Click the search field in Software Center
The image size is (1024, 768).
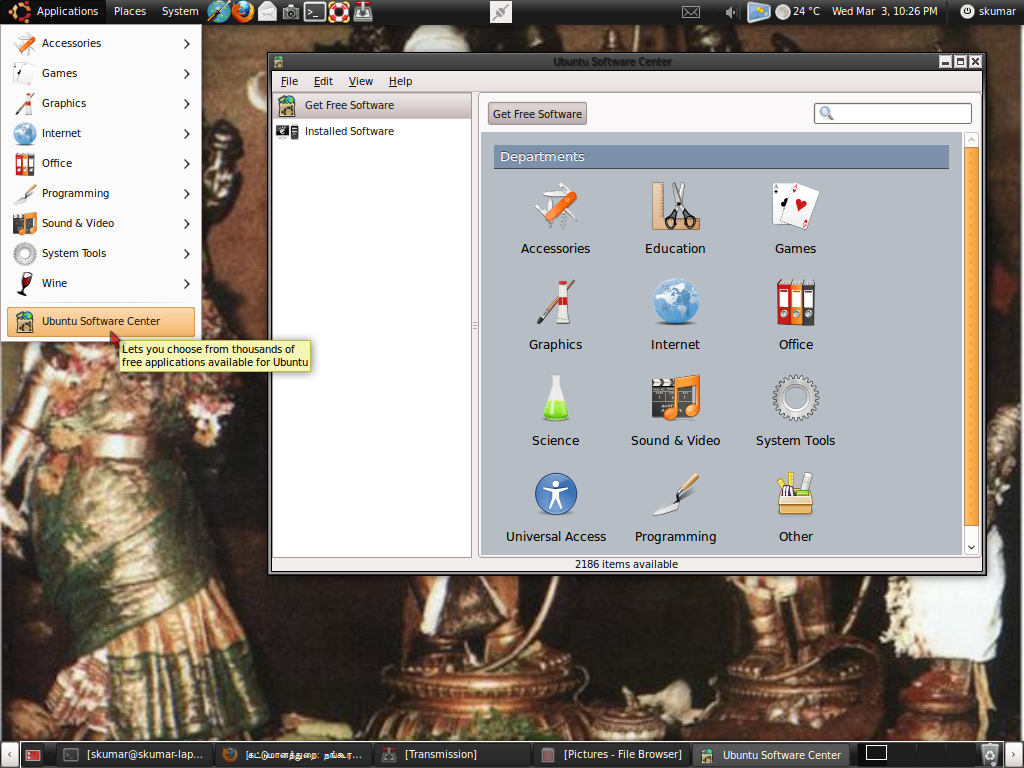[x=893, y=114]
